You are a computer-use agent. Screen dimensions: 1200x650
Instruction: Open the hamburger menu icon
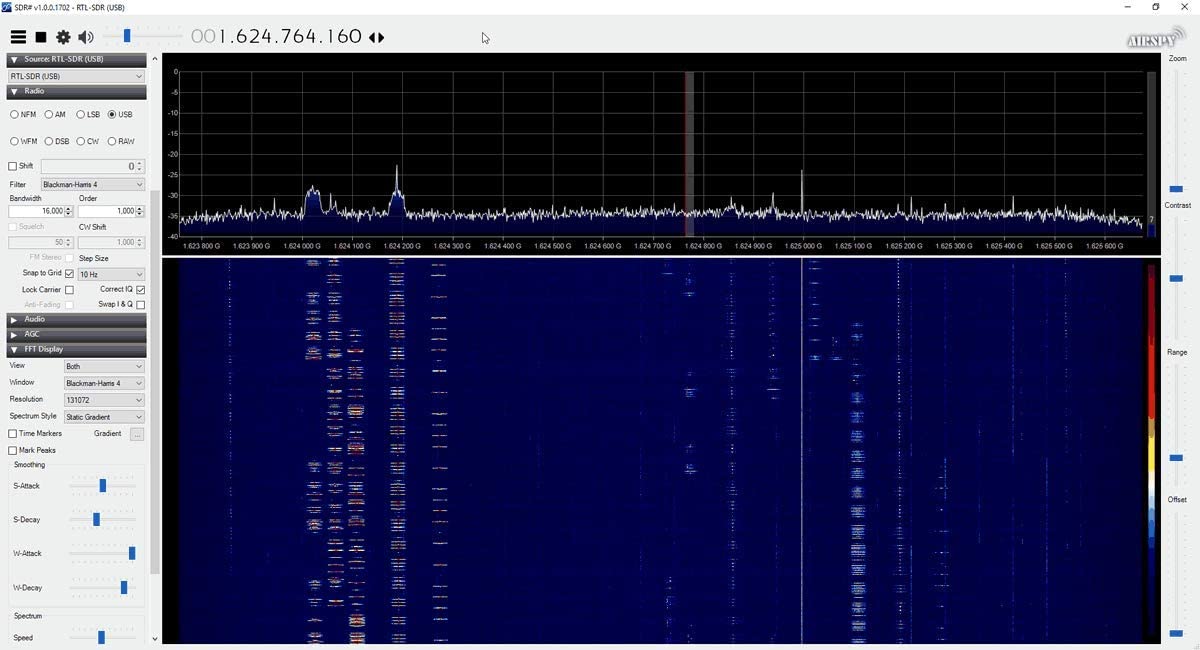[18, 37]
